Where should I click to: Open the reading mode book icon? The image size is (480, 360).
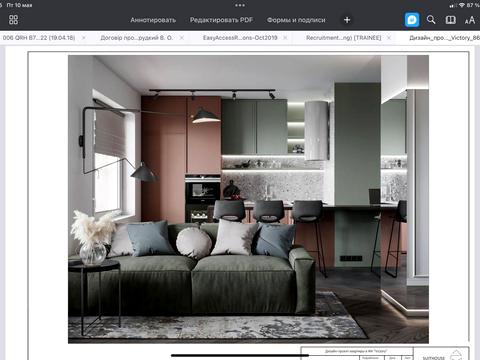click(451, 20)
